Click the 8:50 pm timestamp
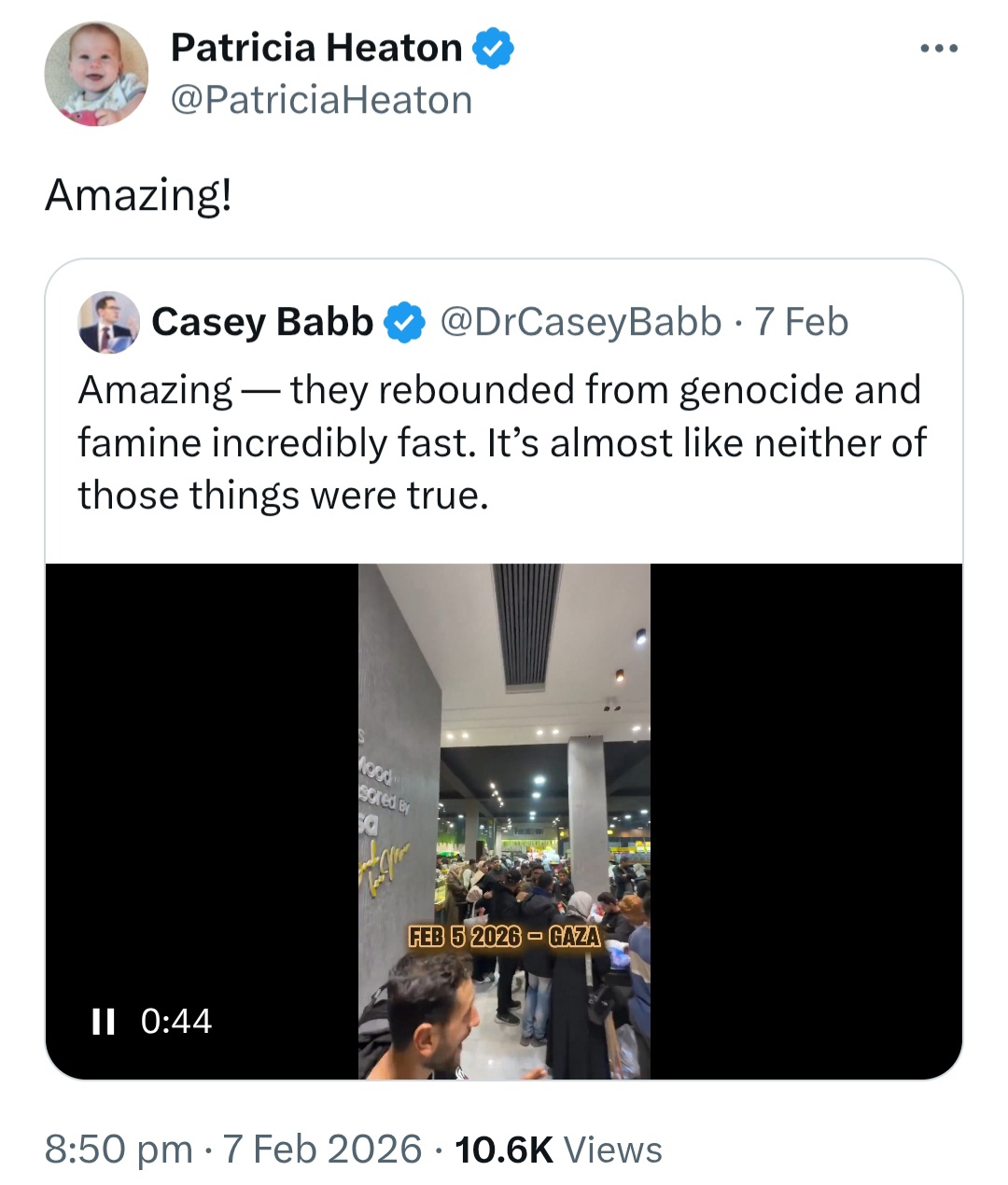The image size is (1008, 1185). (x=119, y=1150)
